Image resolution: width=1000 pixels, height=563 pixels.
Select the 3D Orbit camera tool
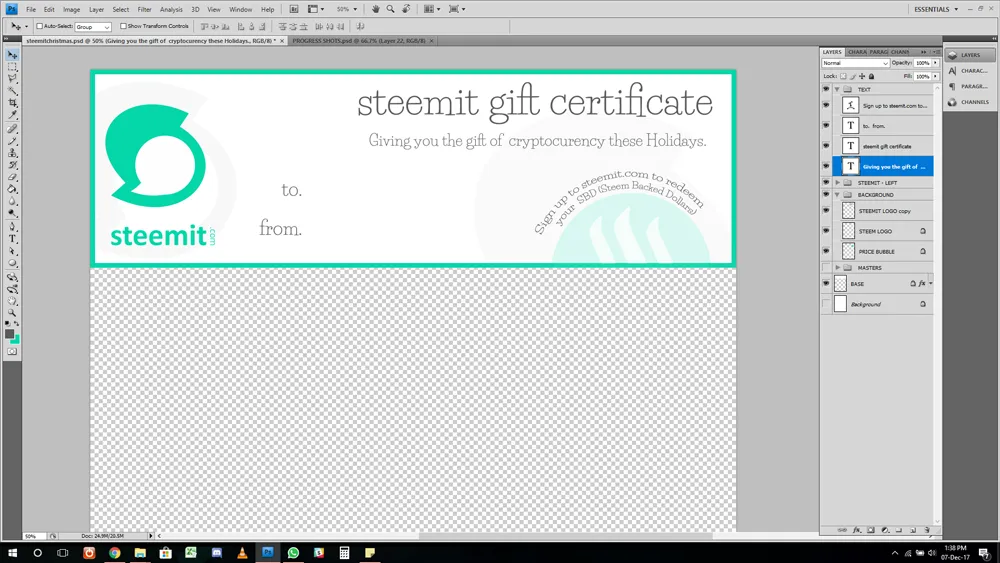tap(12, 289)
